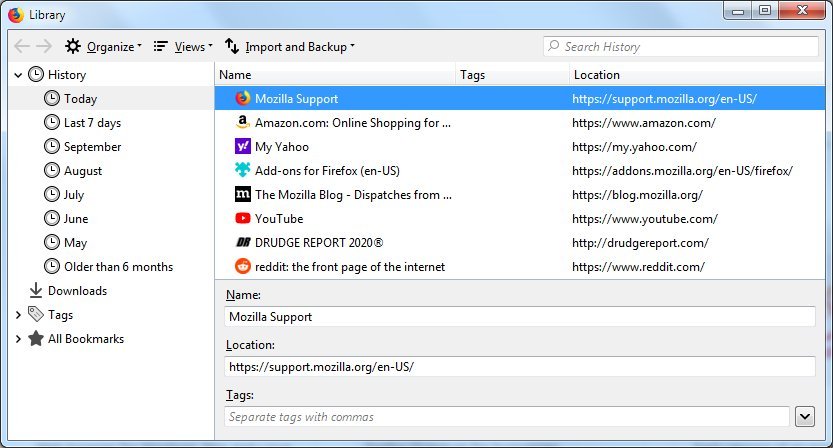This screenshot has height=448, width=833.
Task: Click the Drudge Report favicon
Action: click(x=243, y=242)
